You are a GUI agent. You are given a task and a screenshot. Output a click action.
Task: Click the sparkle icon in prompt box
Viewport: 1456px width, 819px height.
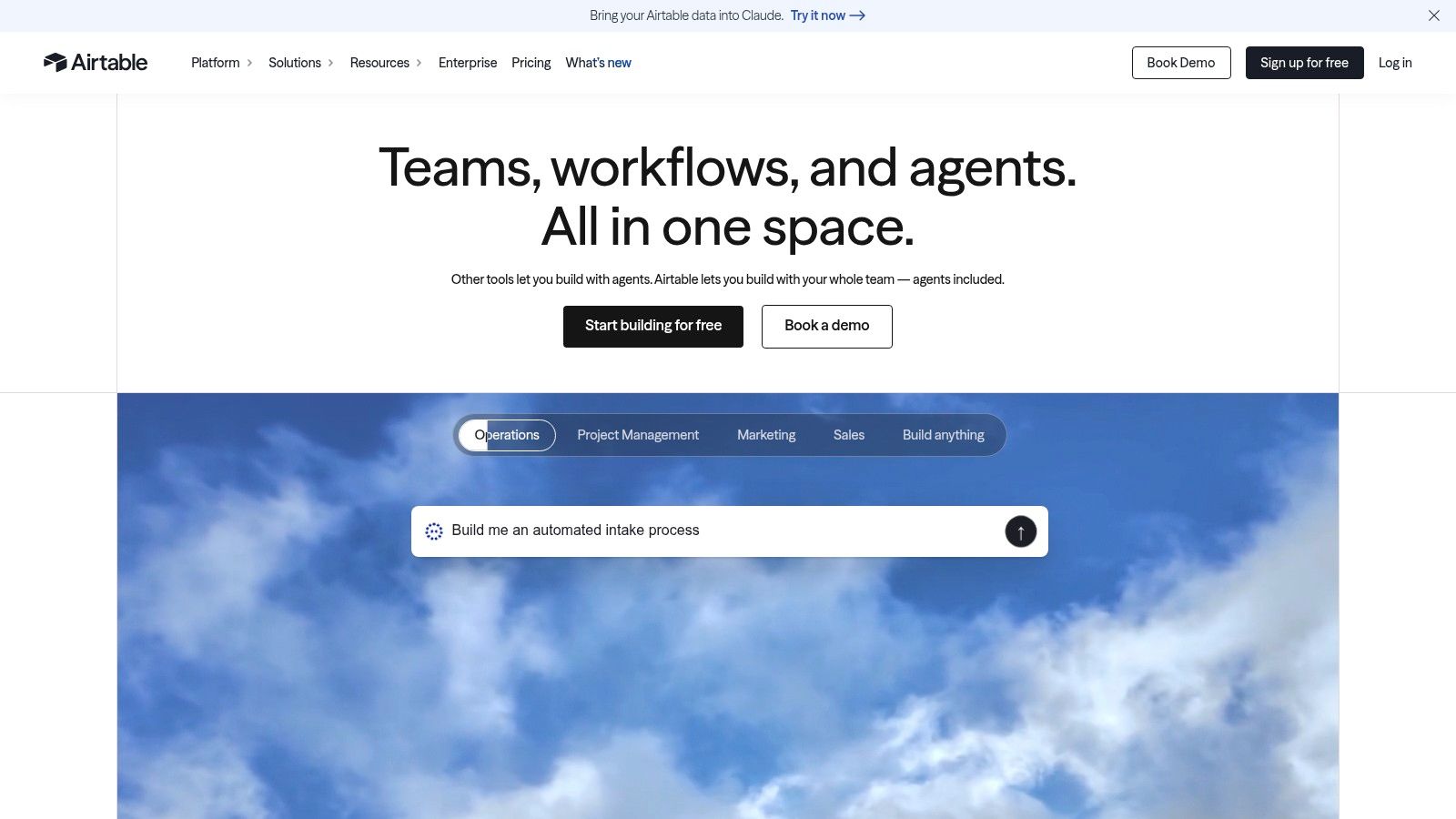[x=434, y=531]
